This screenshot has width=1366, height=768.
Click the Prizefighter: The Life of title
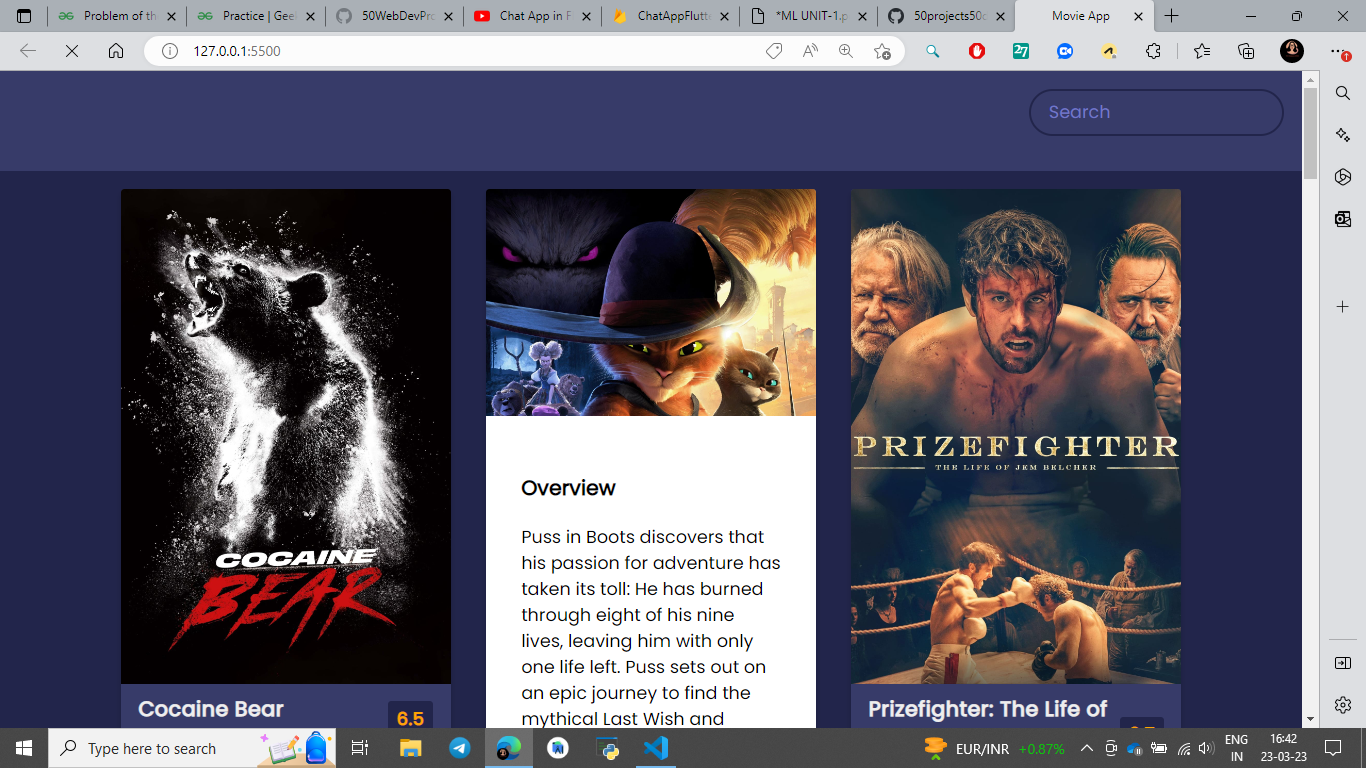(x=988, y=709)
